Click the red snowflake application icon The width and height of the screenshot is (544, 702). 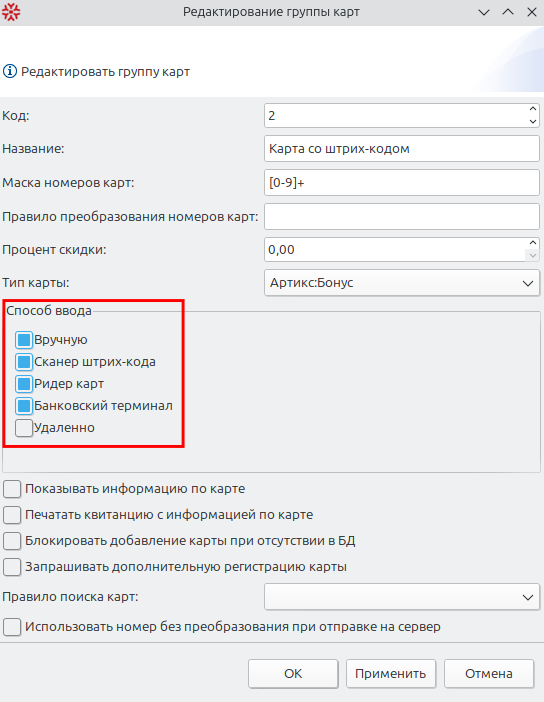(11, 12)
